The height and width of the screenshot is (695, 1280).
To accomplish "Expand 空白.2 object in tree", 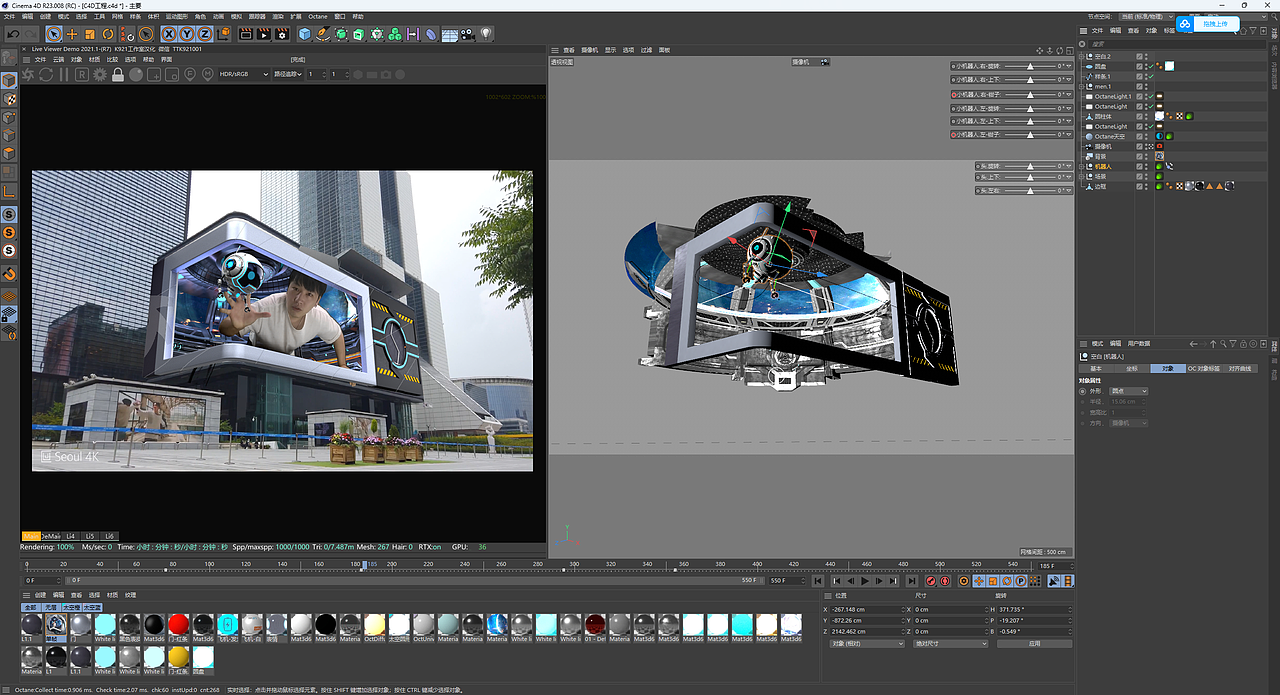I will [1083, 56].
